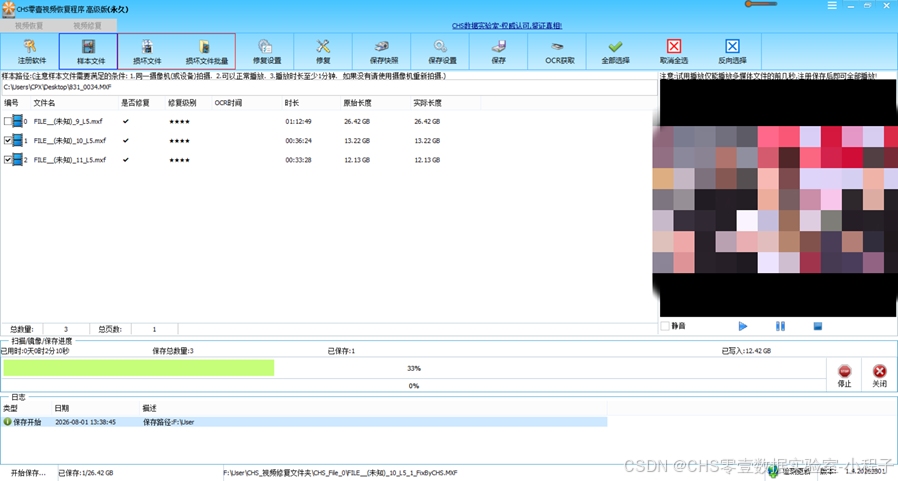Open 修复设置 repair settings

[266, 52]
